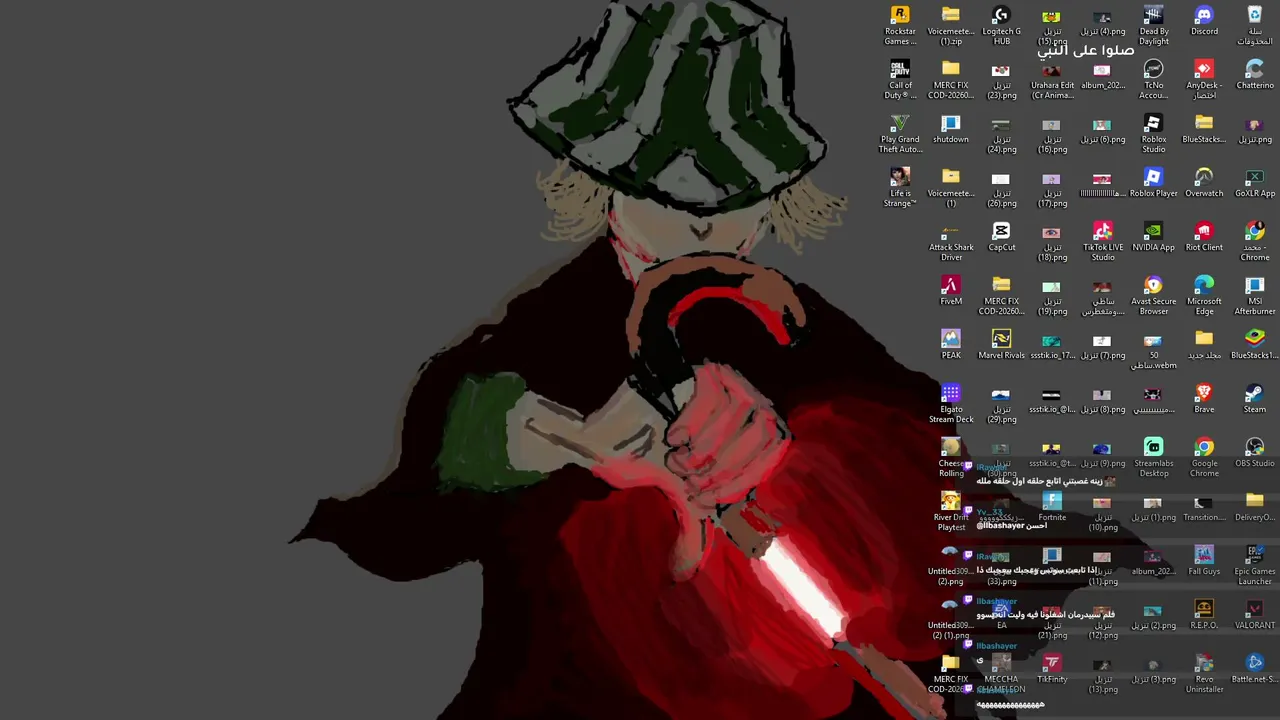Select the 50 ساطي.webm video file

pyautogui.click(x=1153, y=349)
